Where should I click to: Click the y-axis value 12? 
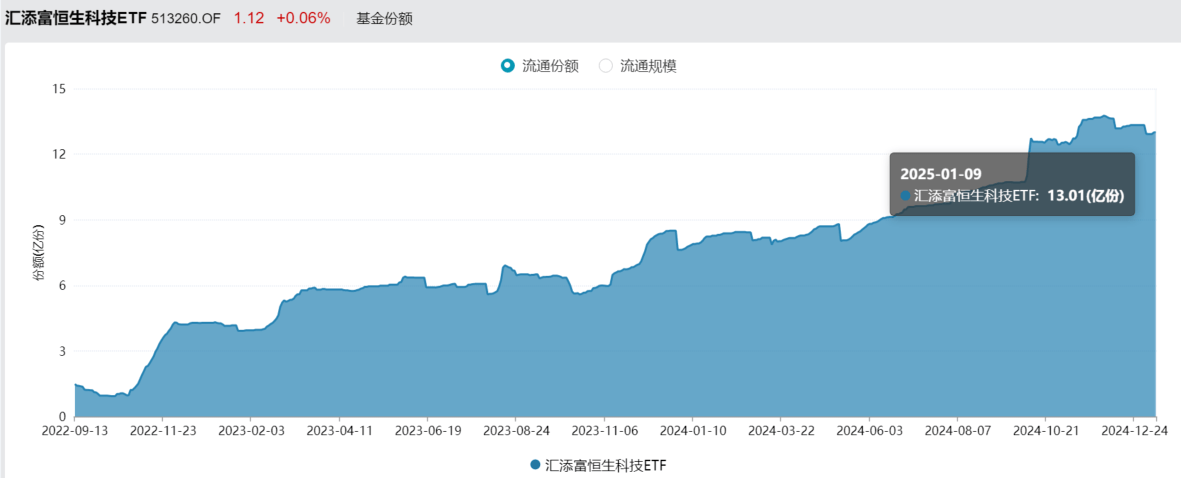point(60,154)
